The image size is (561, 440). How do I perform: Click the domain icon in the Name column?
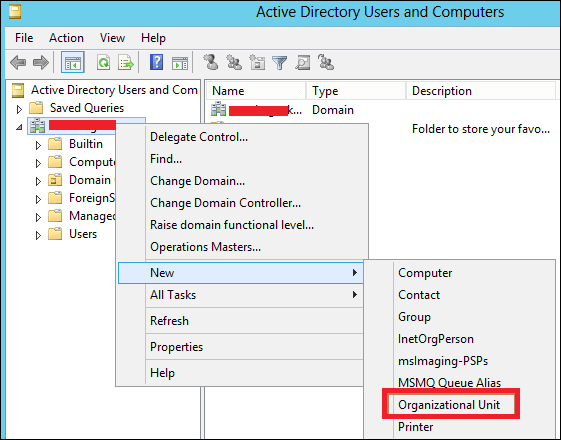pyautogui.click(x=218, y=109)
